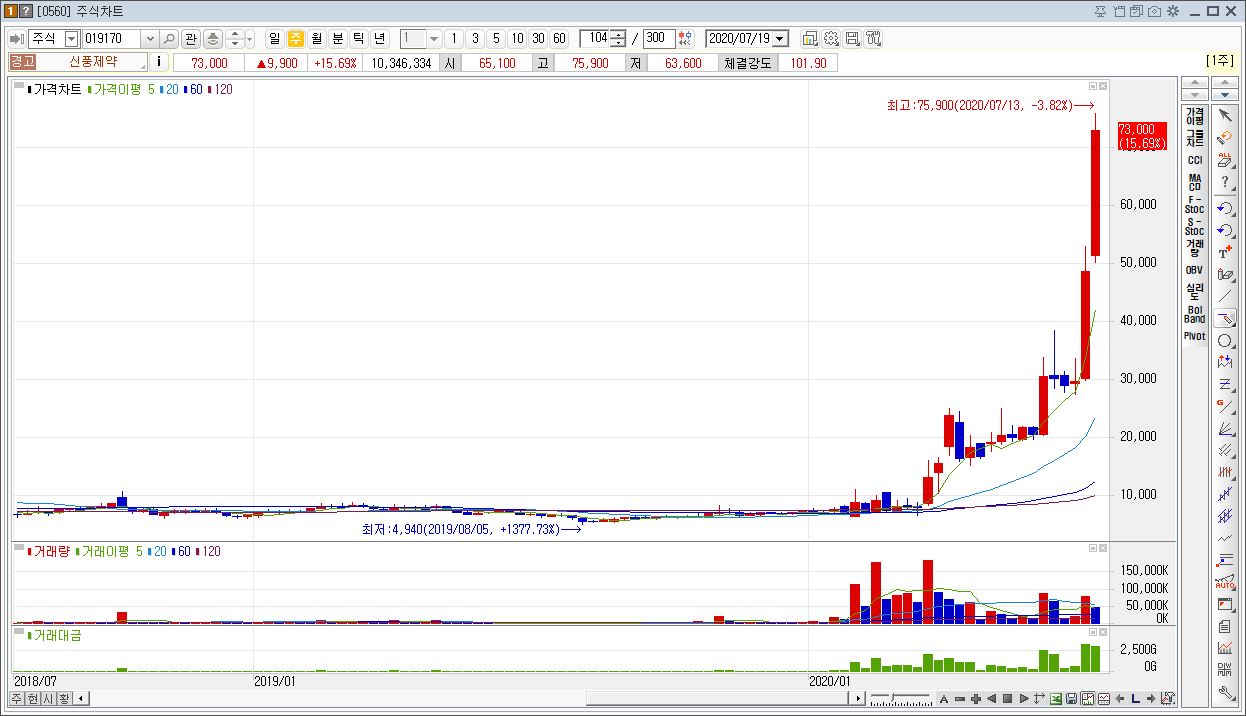Close the volume (거래량) chart pane
Screen dimensions: 1246x716
1104,548
